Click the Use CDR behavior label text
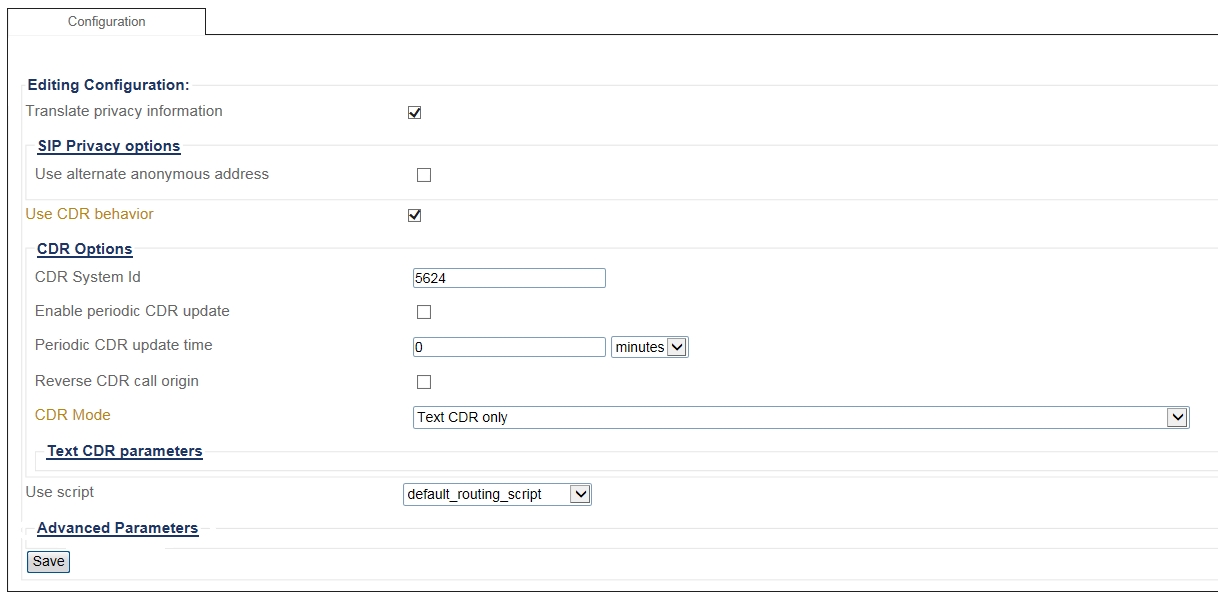Viewport: 1218px width, 611px height. pos(89,214)
